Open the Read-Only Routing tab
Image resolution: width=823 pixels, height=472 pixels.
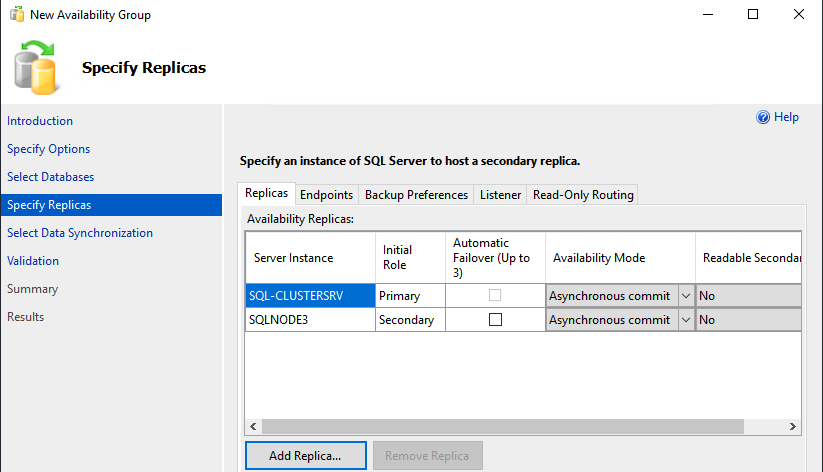click(x=583, y=195)
